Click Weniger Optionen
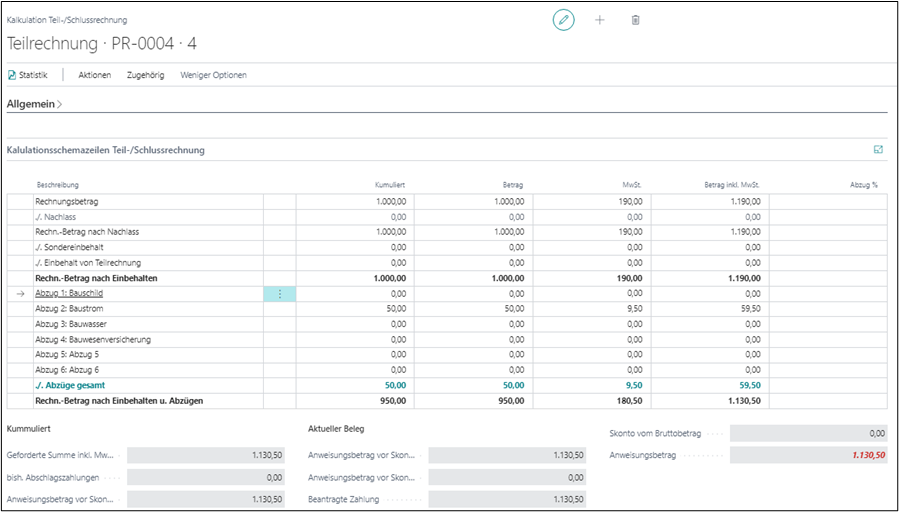 coord(213,75)
